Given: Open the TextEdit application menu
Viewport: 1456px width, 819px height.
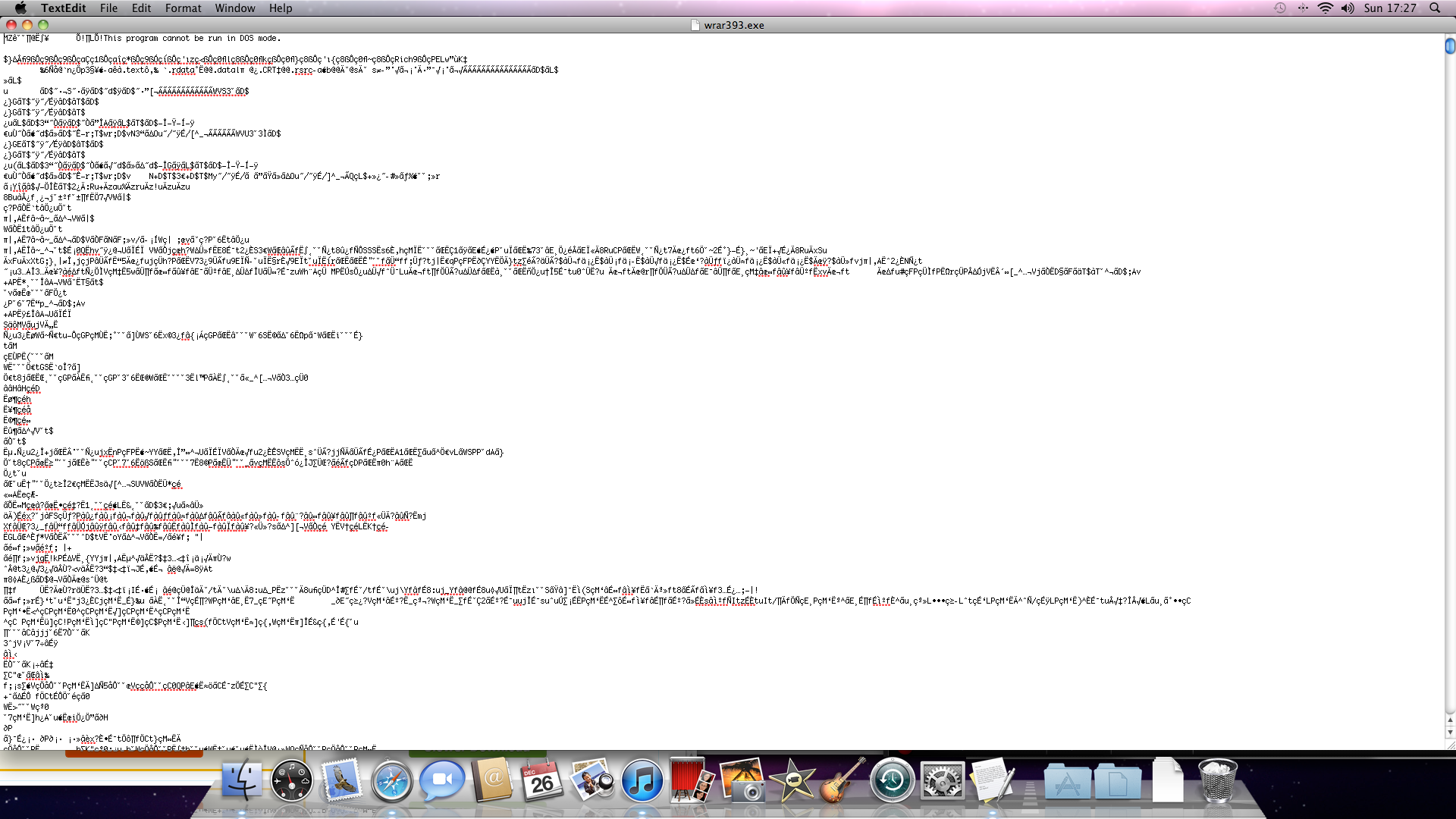Looking at the screenshot, I should [x=63, y=8].
